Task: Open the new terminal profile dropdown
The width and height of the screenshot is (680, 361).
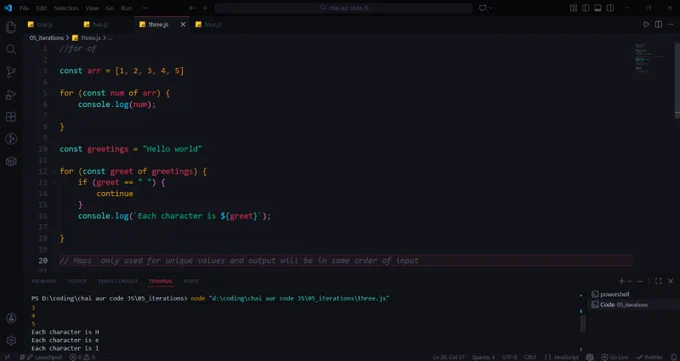Action: [x=630, y=281]
